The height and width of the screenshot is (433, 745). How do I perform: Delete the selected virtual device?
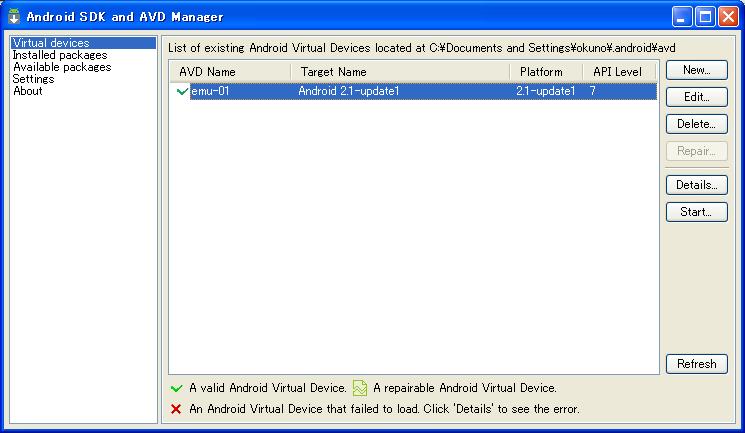[697, 124]
